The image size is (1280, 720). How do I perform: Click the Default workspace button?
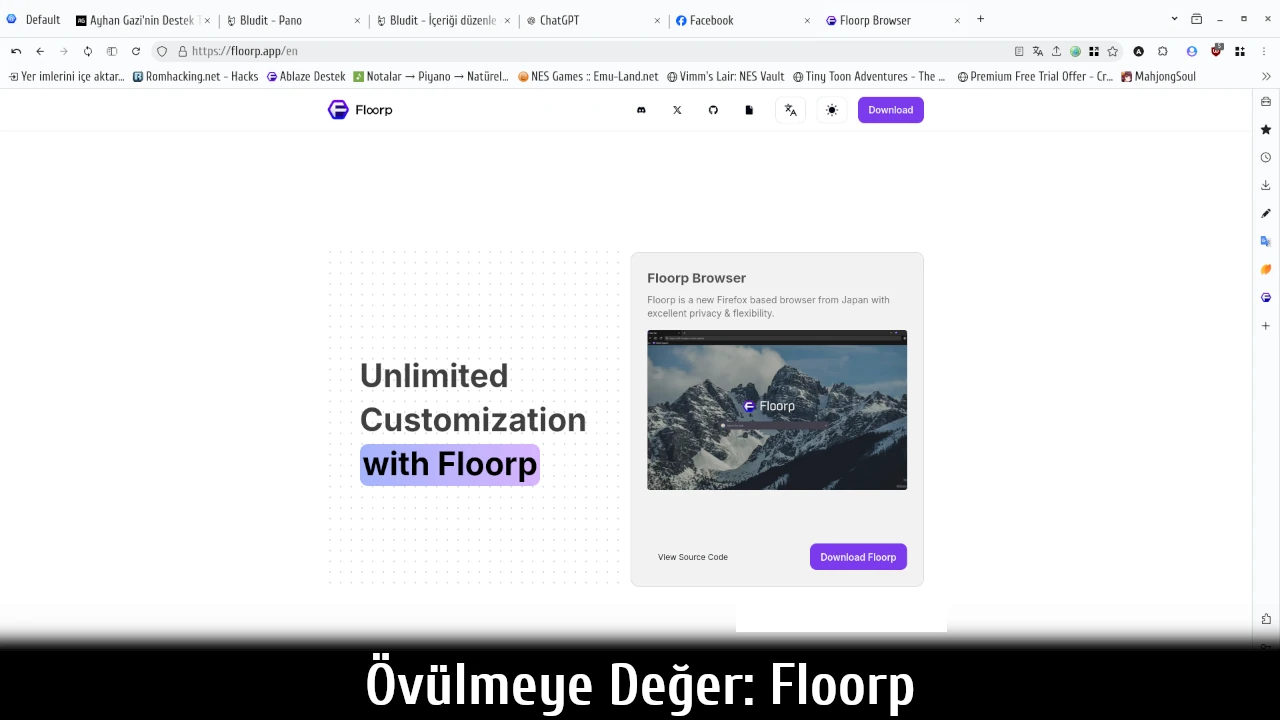34,20
